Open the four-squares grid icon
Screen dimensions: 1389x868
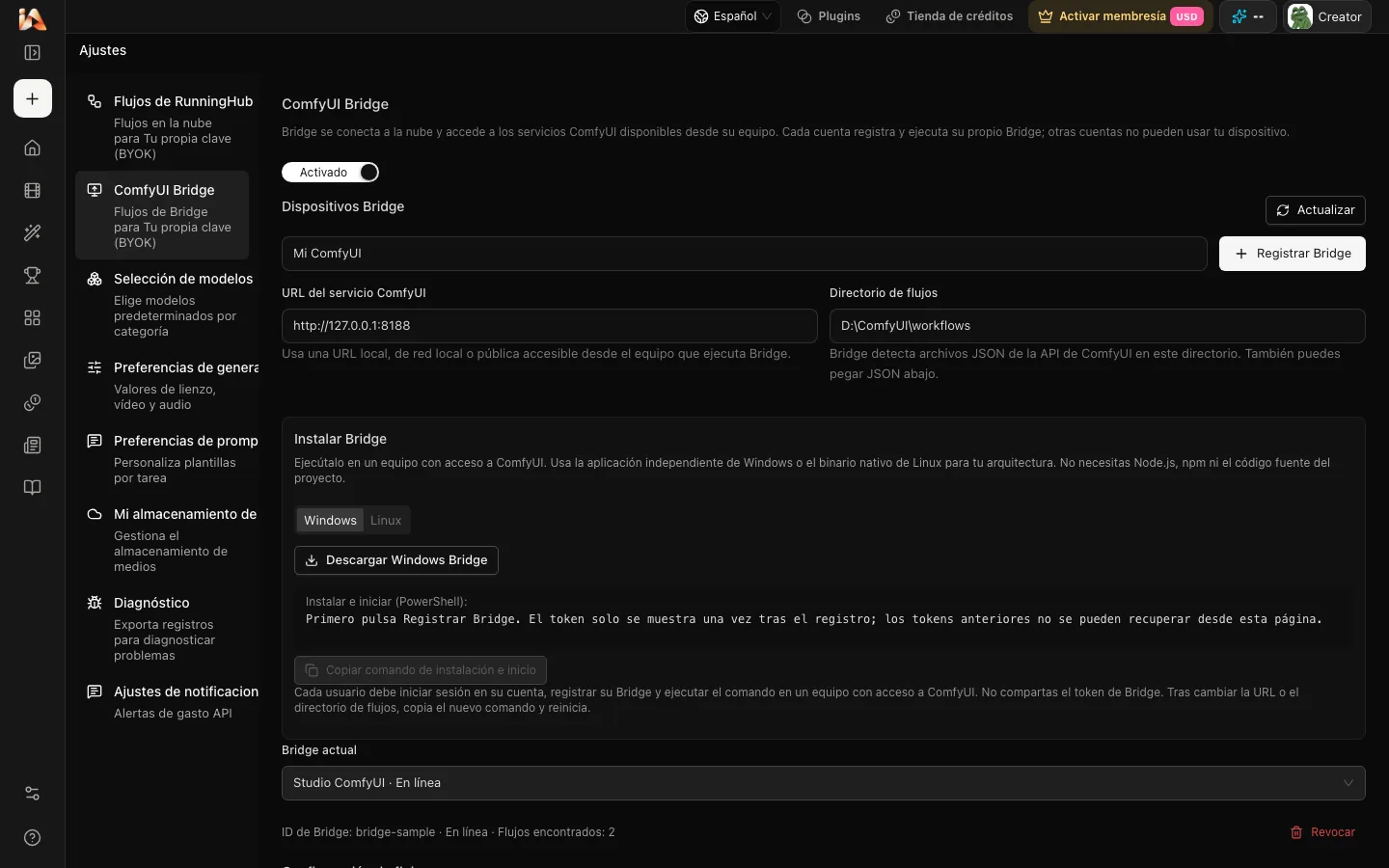pyautogui.click(x=32, y=317)
